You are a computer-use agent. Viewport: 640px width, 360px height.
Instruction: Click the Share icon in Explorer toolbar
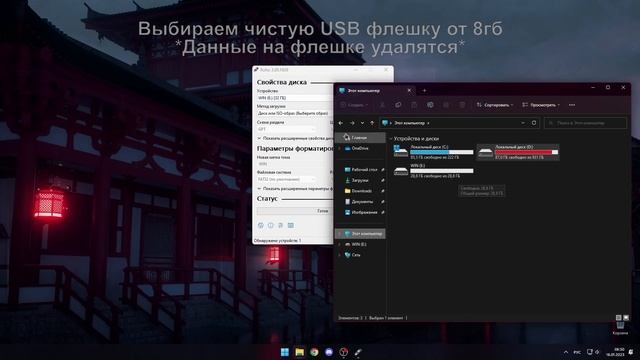pyautogui.click(x=446, y=105)
